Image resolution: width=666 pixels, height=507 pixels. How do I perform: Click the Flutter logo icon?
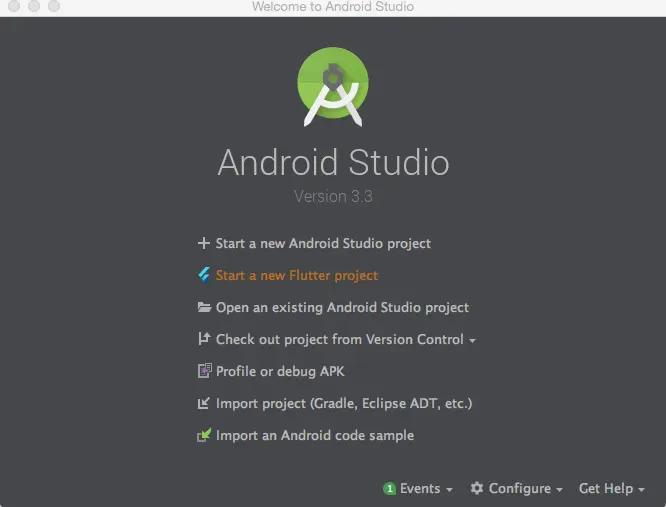click(204, 275)
